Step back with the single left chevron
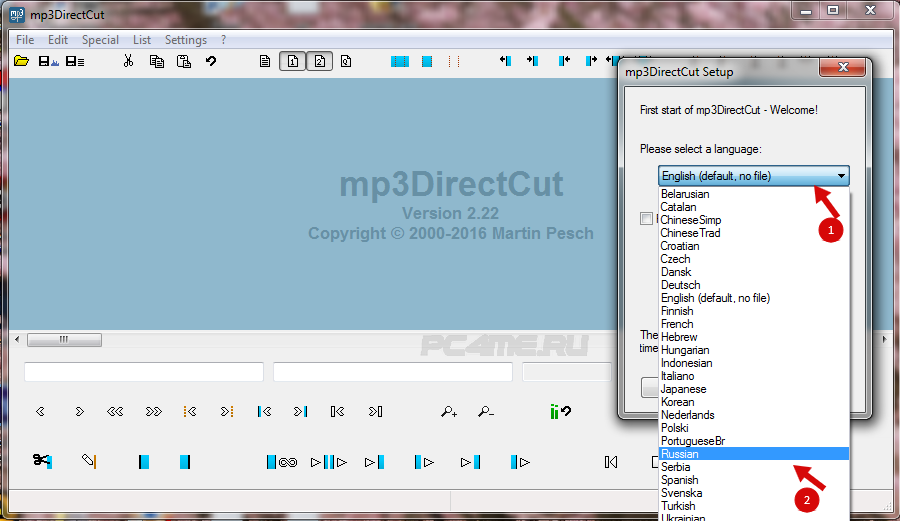The height and width of the screenshot is (521, 900). [x=40, y=411]
